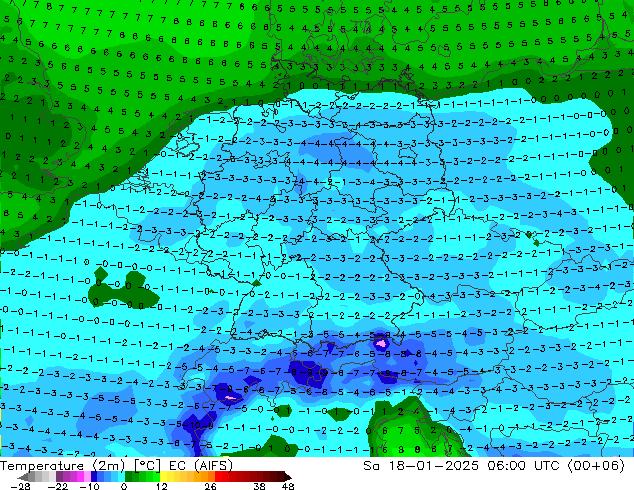Click the "48" label under the color scale
This screenshot has height=490, width=634.
tap(288, 486)
